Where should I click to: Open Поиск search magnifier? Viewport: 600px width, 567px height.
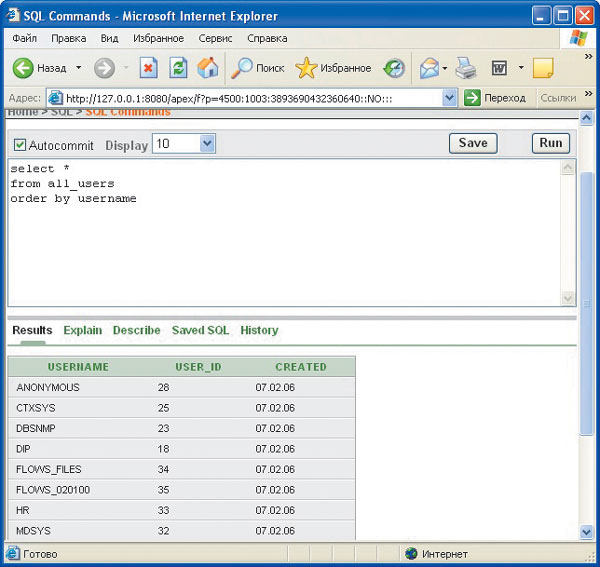pyautogui.click(x=258, y=68)
